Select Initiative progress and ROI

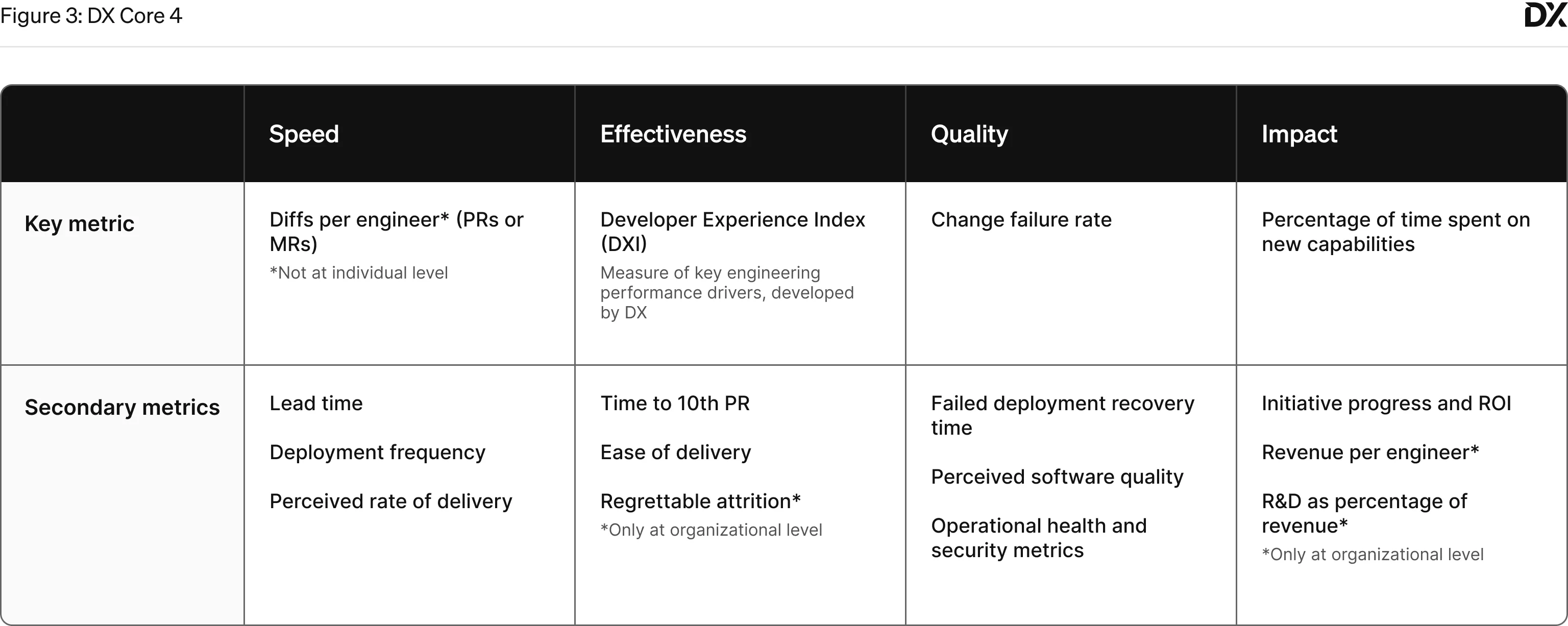(x=1386, y=404)
